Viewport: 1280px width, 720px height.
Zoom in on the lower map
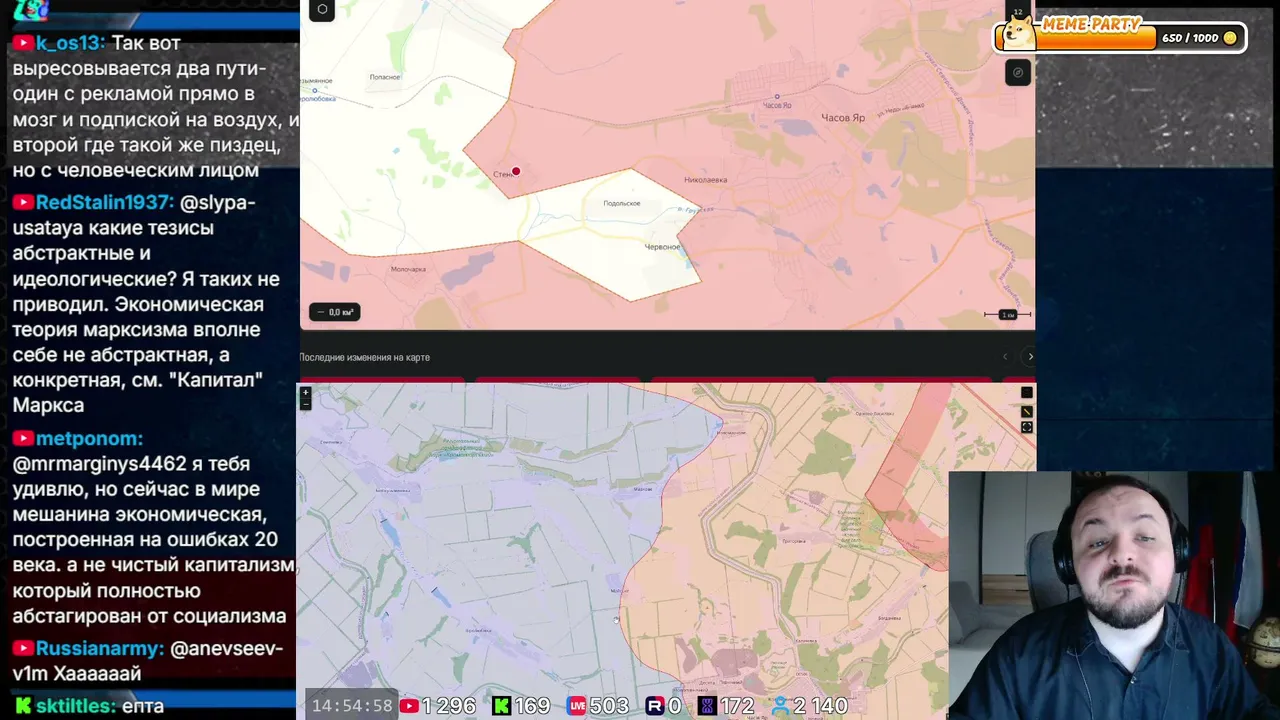pyautogui.click(x=306, y=392)
